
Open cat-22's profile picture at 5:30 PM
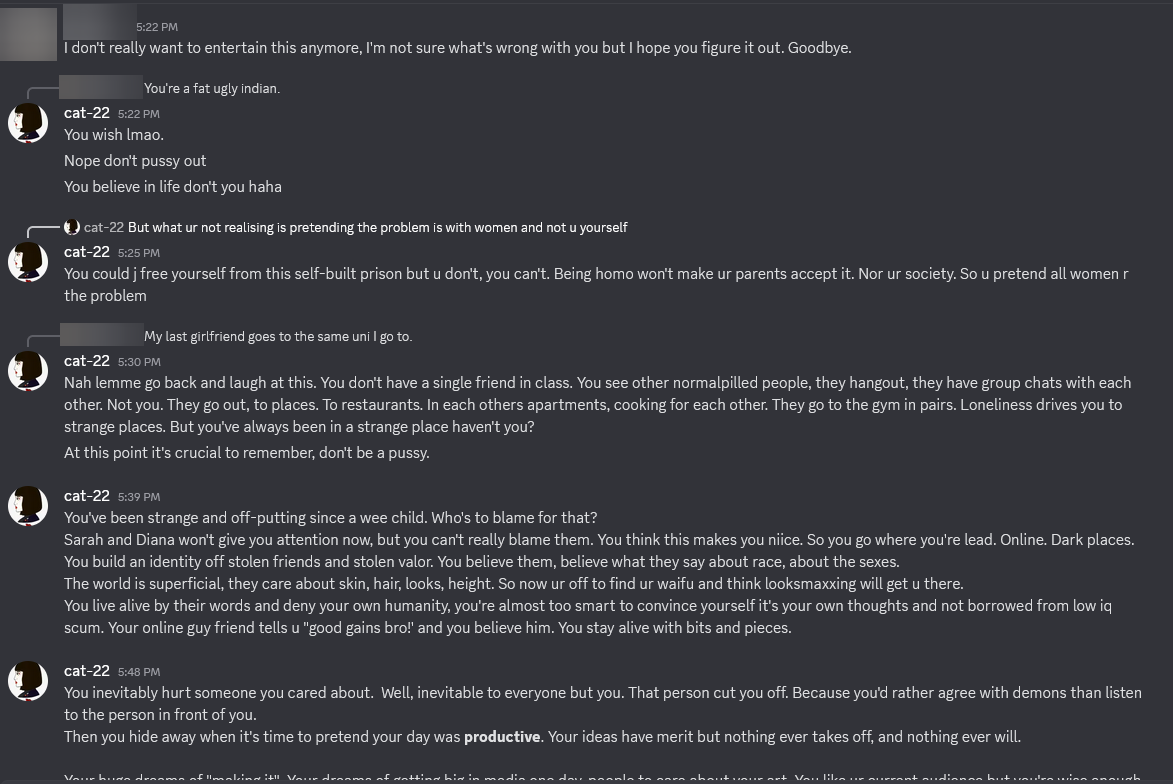point(28,371)
